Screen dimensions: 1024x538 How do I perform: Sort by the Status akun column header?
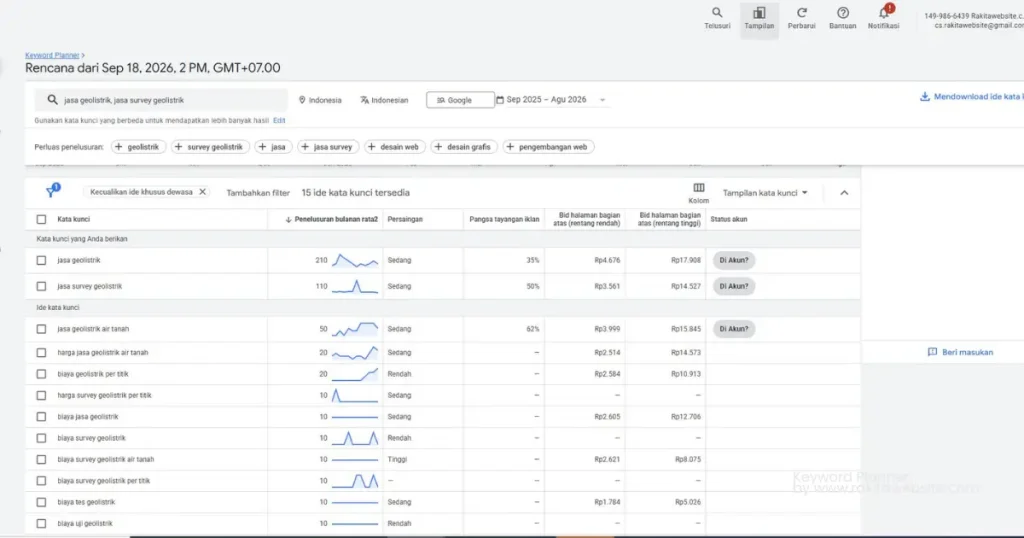pos(729,219)
